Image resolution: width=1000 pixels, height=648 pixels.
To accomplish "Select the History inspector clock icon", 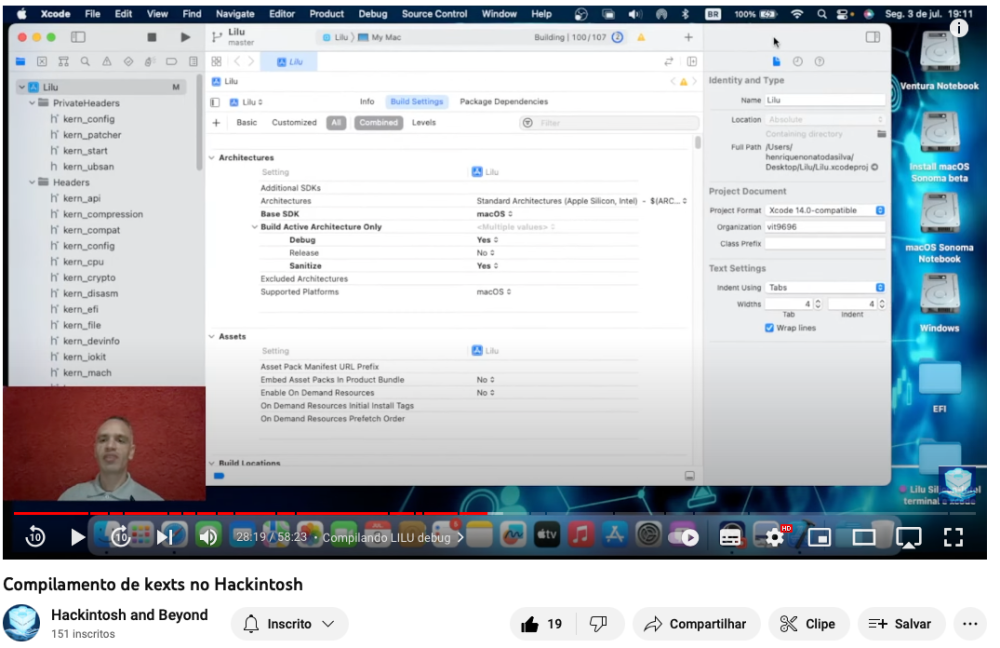I will [798, 62].
